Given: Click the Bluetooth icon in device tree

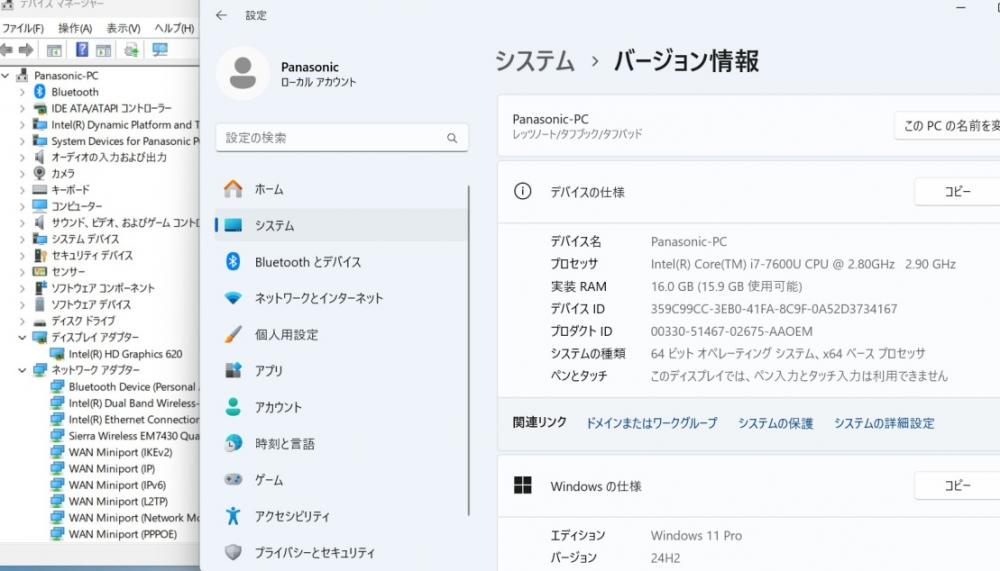Looking at the screenshot, I should pyautogui.click(x=40, y=92).
